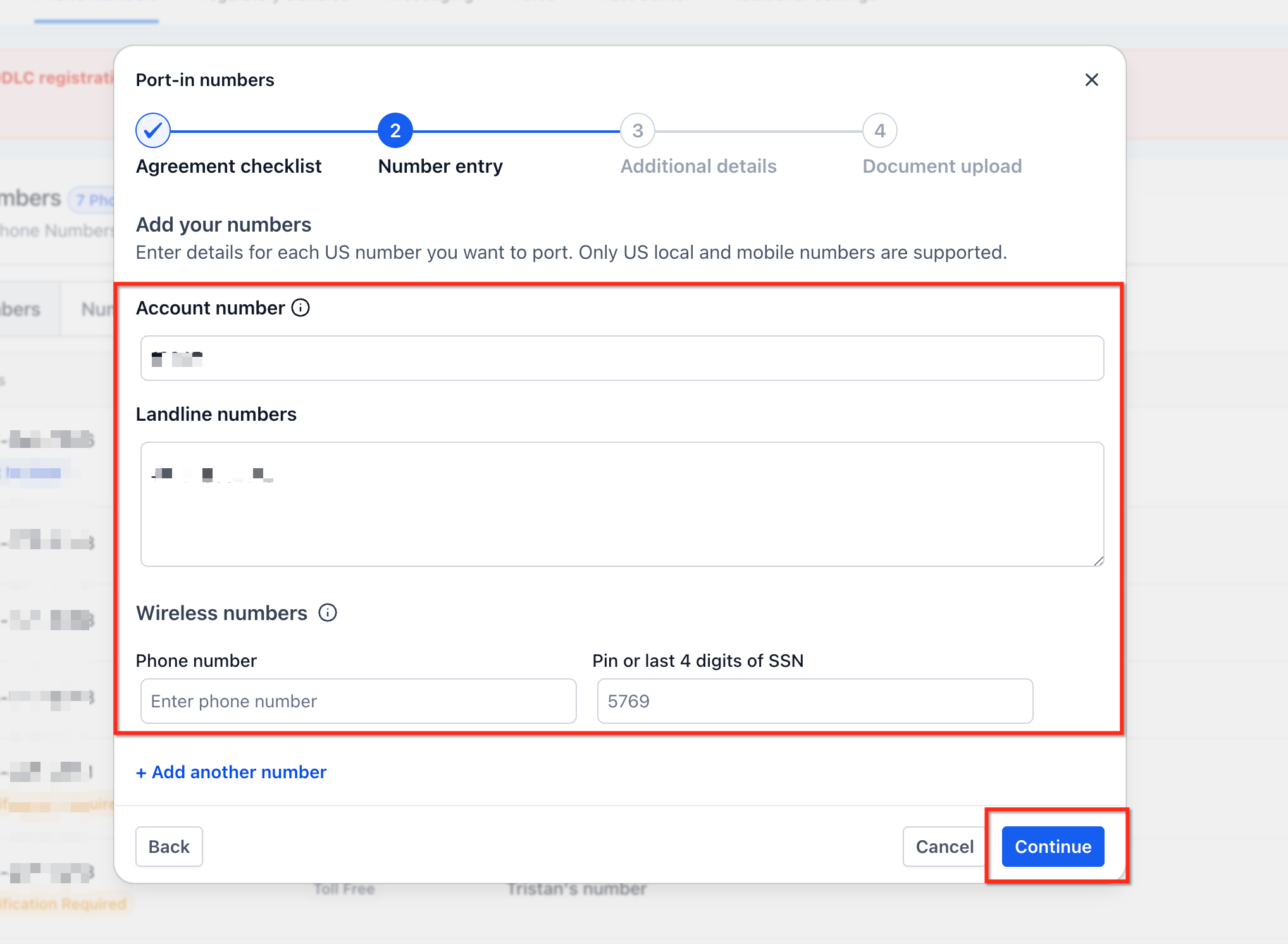Close the Port-in numbers dialog
1288x944 pixels.
[1091, 80]
